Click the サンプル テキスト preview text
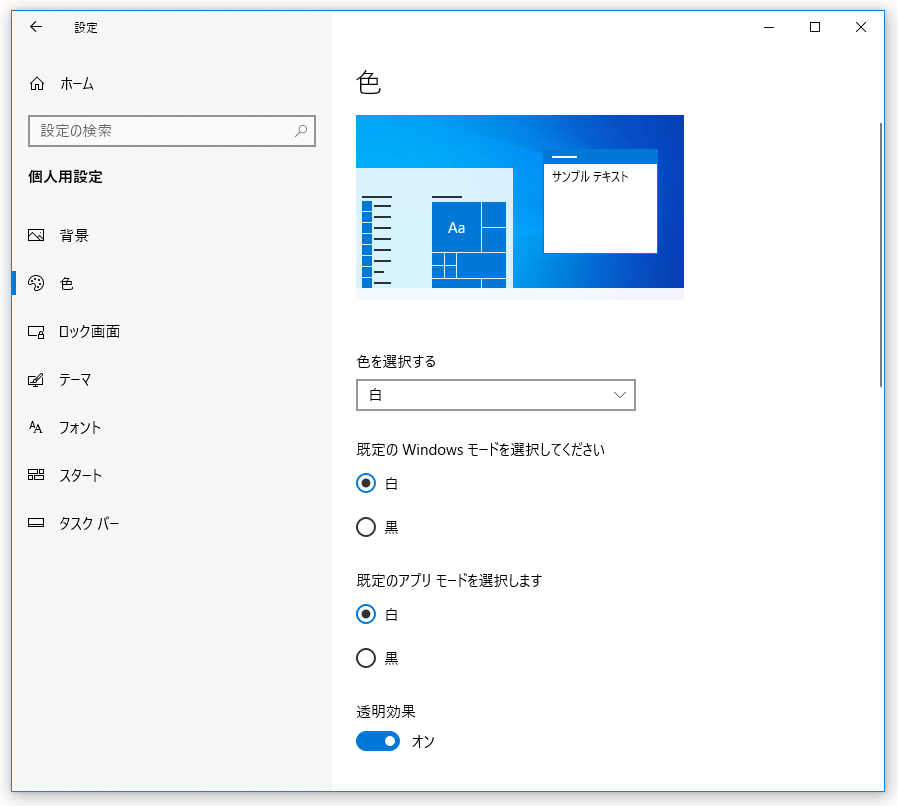The height and width of the screenshot is (806, 898). (x=590, y=176)
